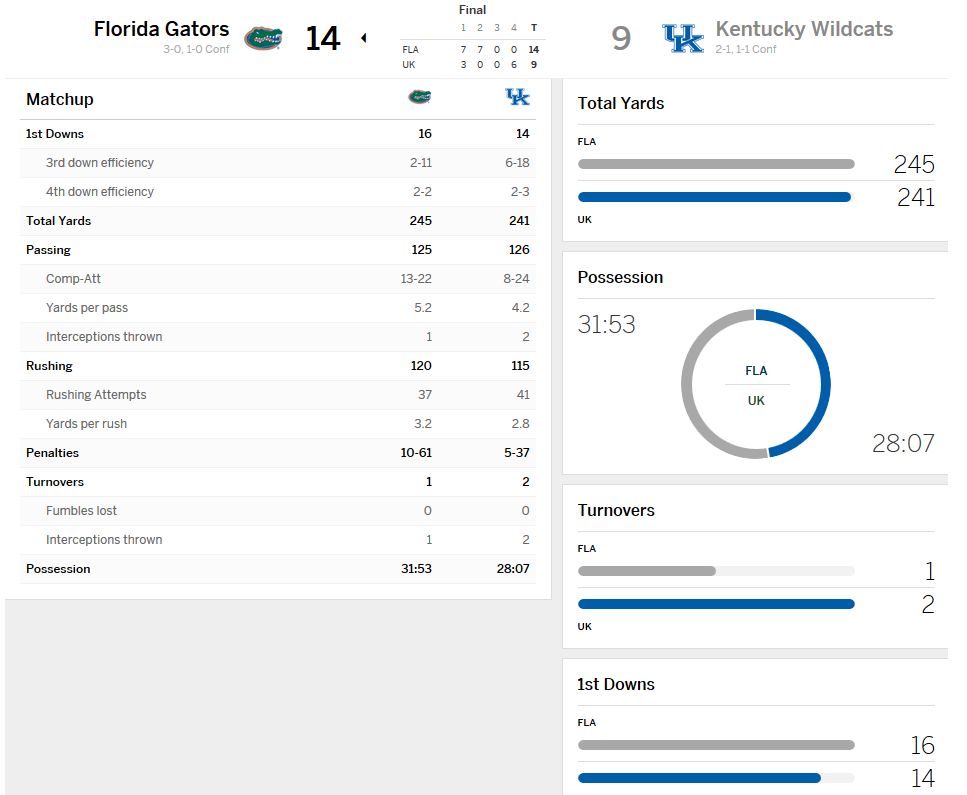967x795 pixels.
Task: Click the blue UK bar in Turnovers card
Action: tap(716, 604)
